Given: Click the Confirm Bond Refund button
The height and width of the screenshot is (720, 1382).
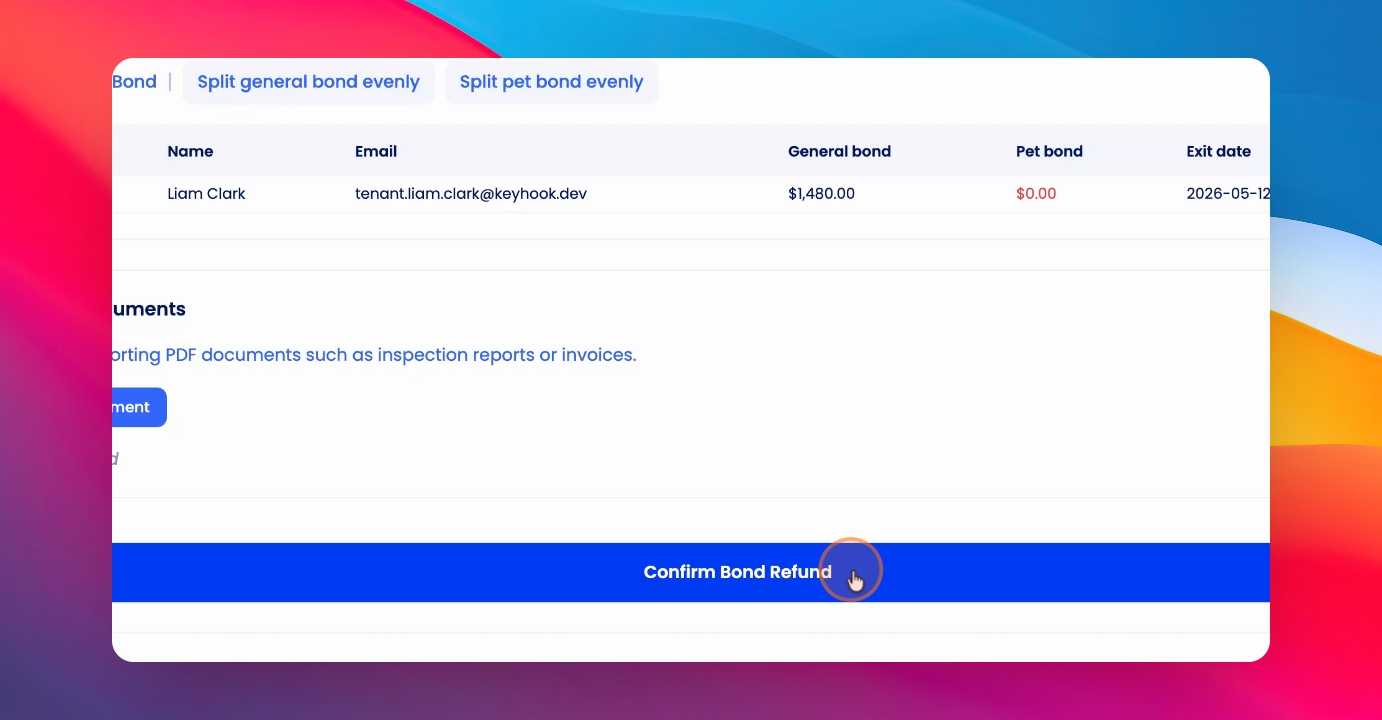Looking at the screenshot, I should pyautogui.click(x=691, y=572).
